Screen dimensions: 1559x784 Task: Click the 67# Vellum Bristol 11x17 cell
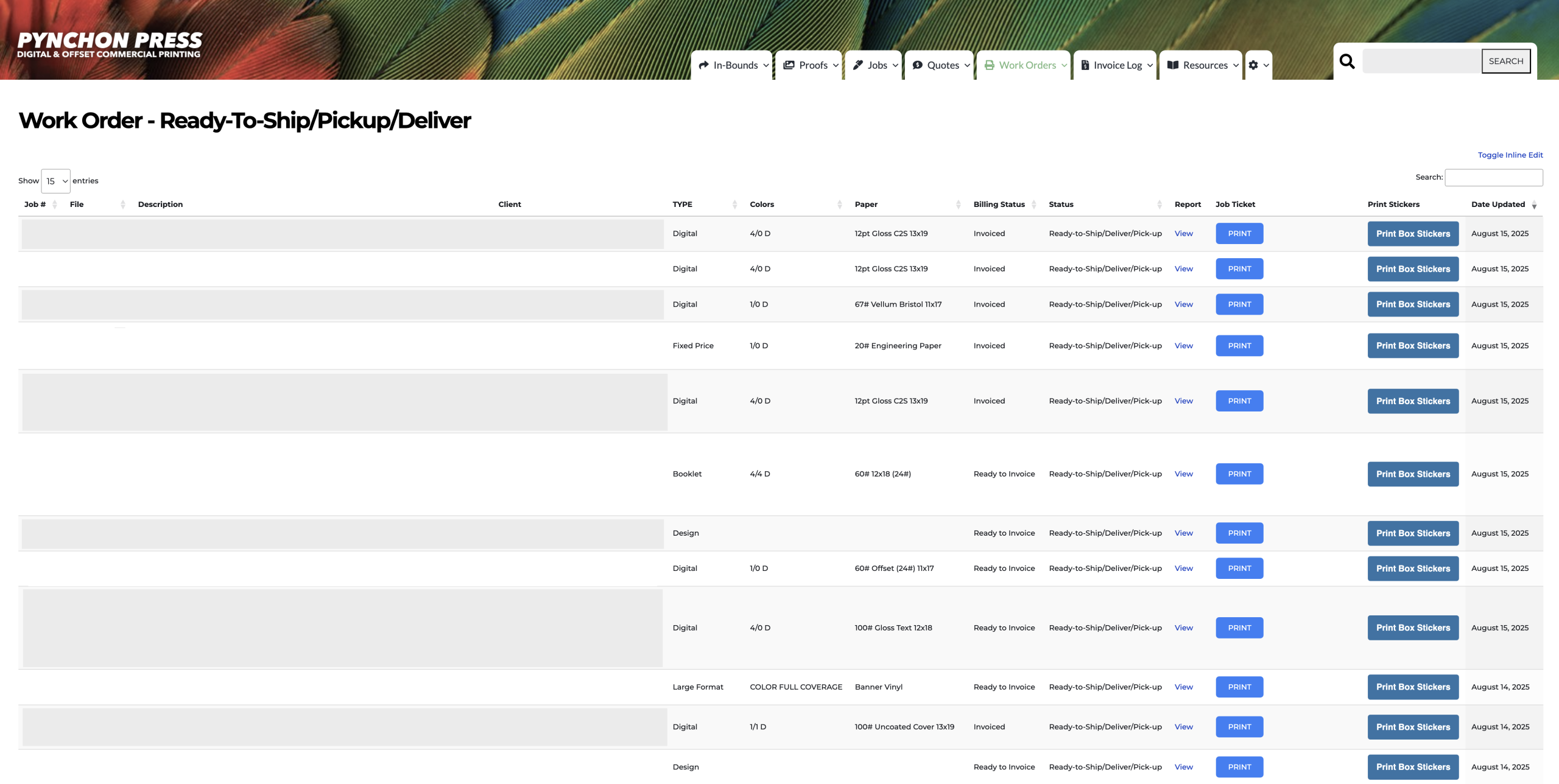coord(898,304)
